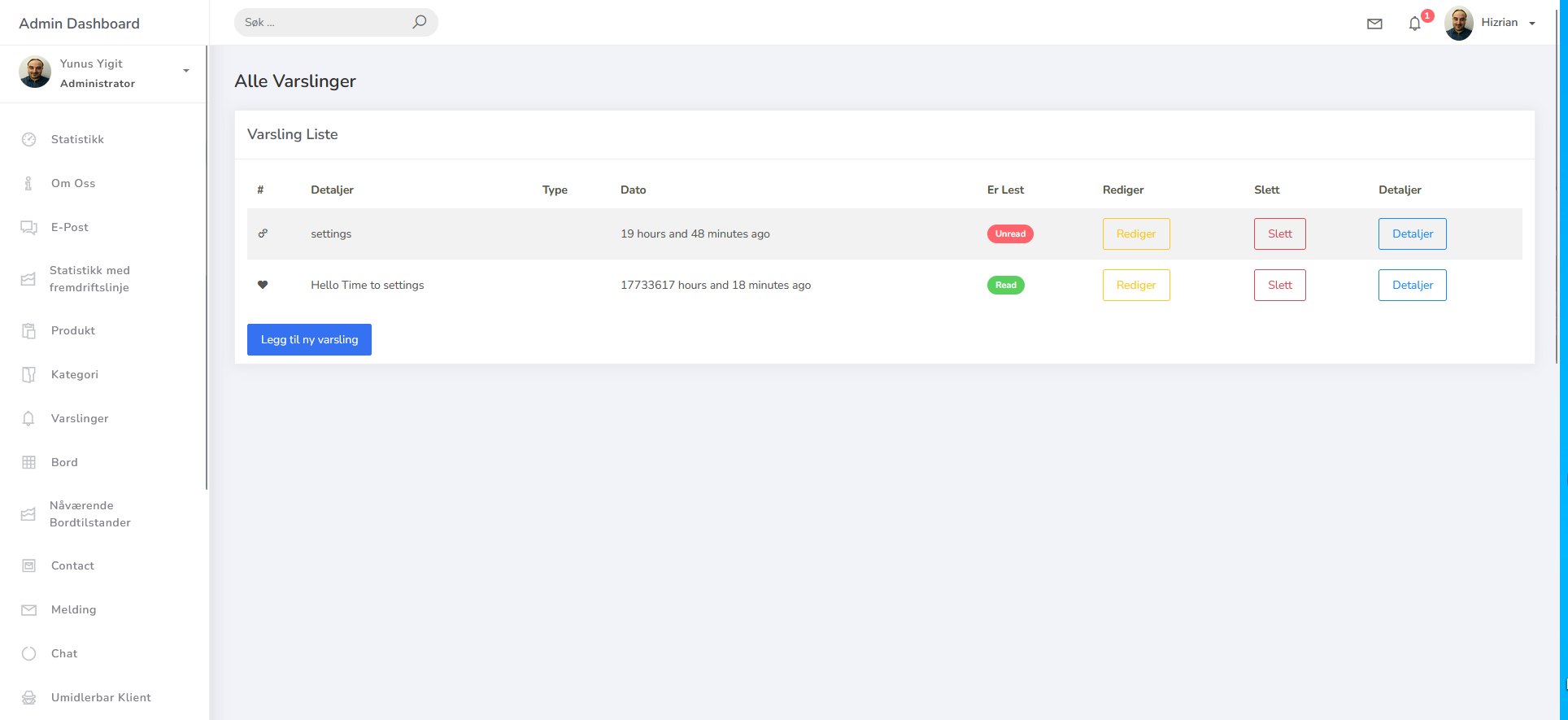Click the Statistikk gauge icon in sidebar
The height and width of the screenshot is (720, 1568).
coord(28,139)
